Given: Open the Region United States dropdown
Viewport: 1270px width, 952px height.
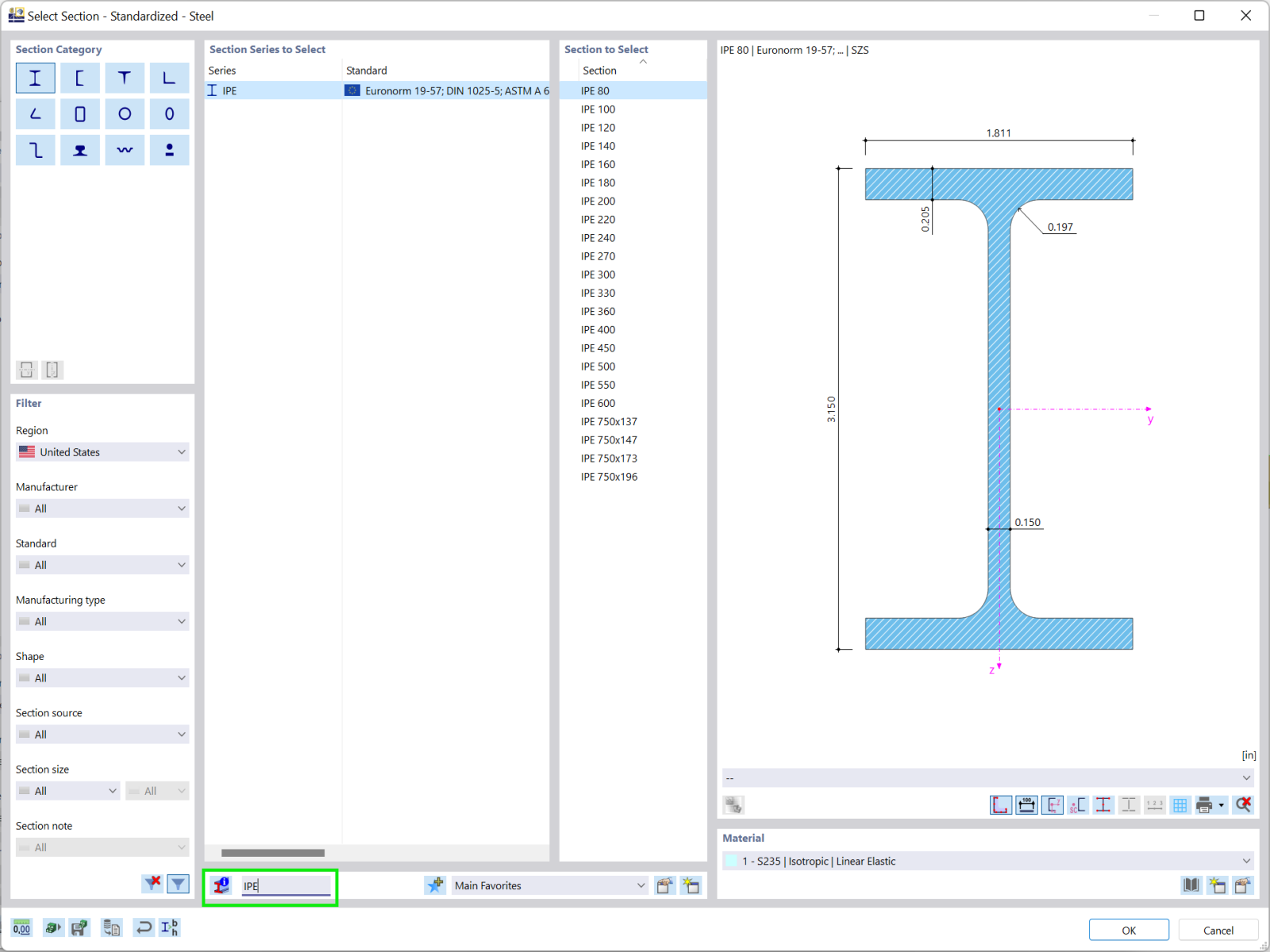Looking at the screenshot, I should [x=102, y=452].
